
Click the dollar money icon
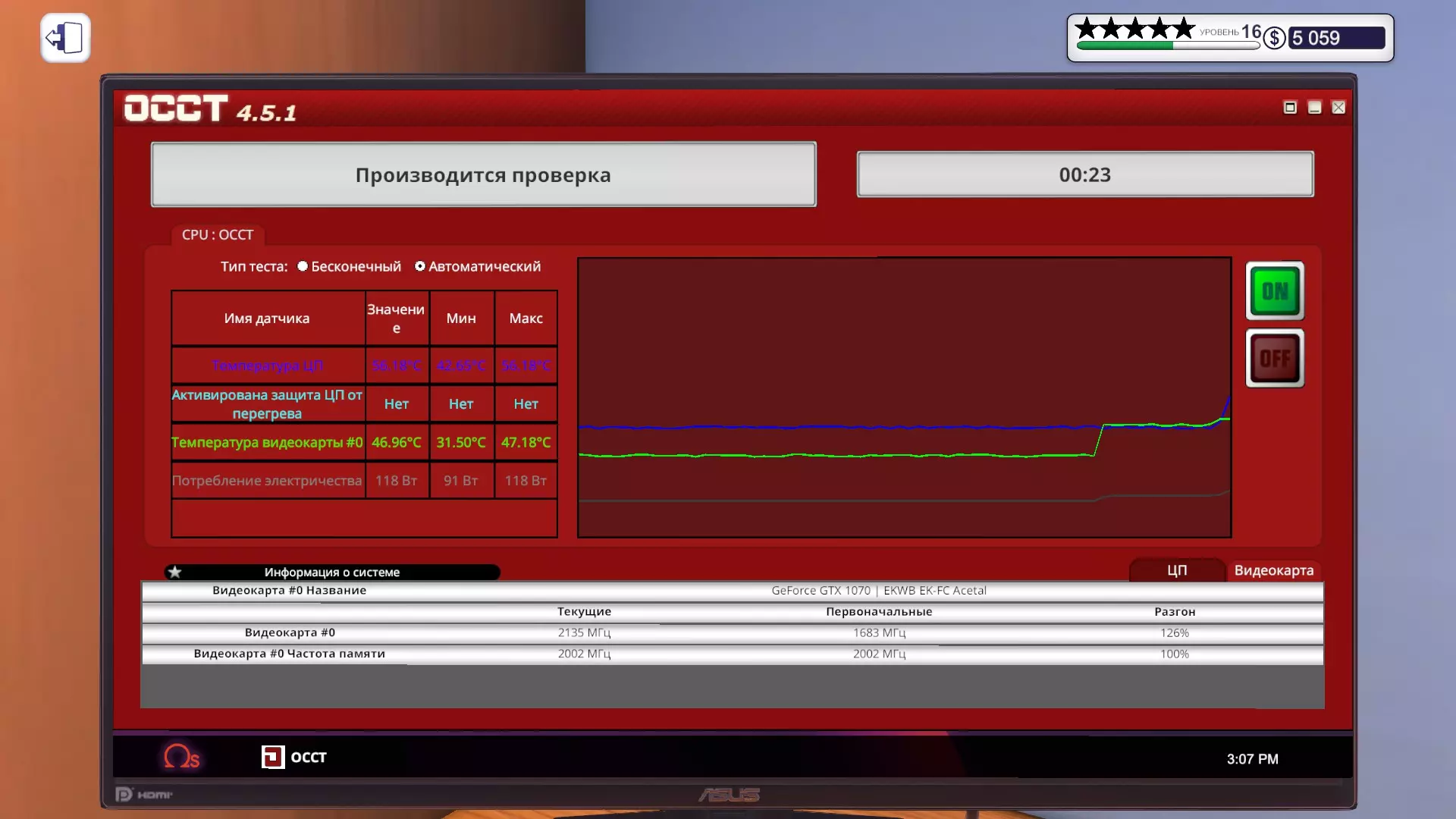click(1274, 38)
